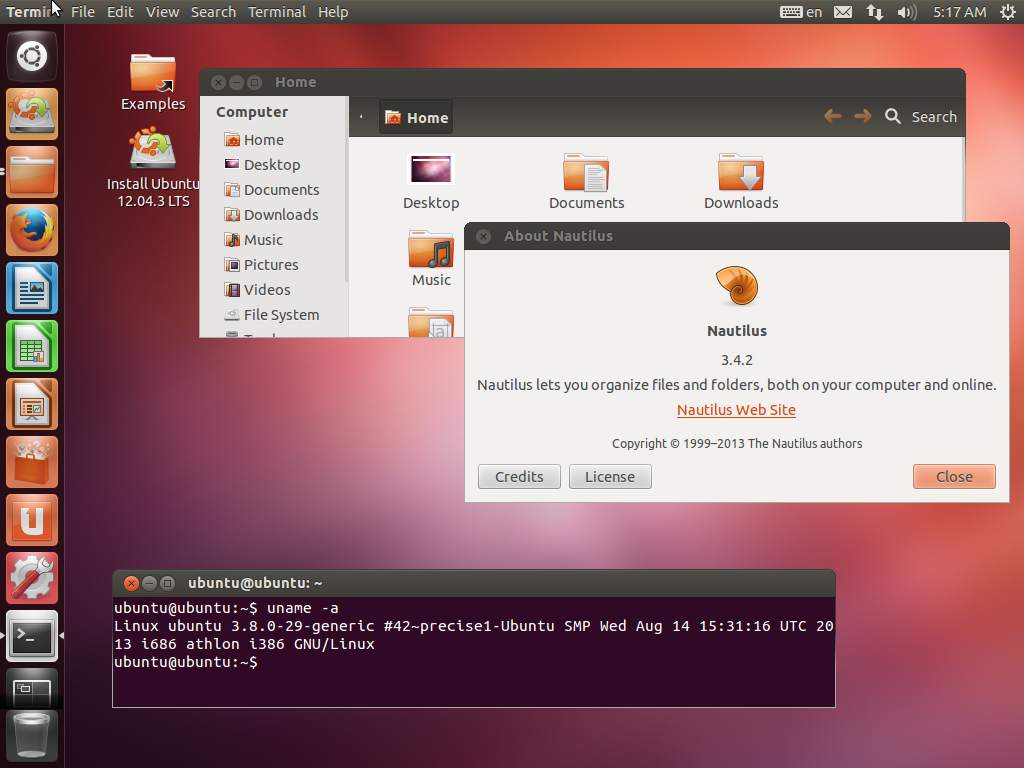Image resolution: width=1024 pixels, height=768 pixels.
Task: Open the Trash in the launcher
Action: click(x=32, y=737)
